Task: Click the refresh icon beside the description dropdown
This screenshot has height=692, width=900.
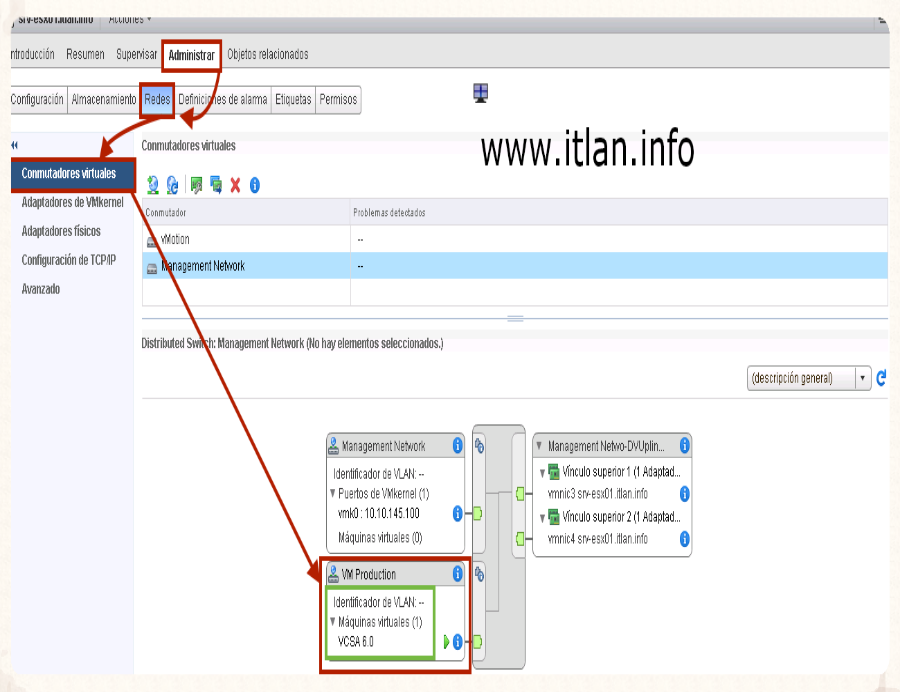Action: [x=881, y=379]
